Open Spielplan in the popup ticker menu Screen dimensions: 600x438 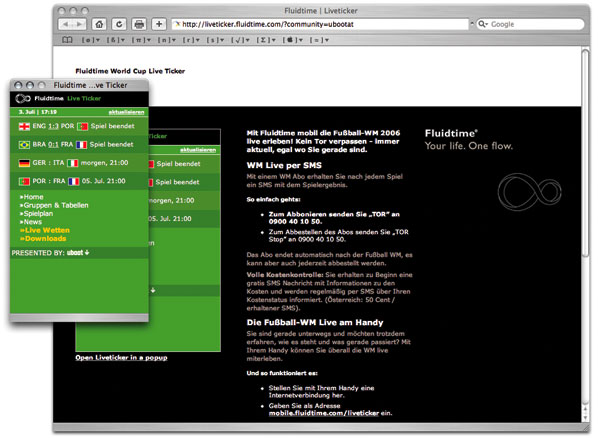tap(36, 214)
